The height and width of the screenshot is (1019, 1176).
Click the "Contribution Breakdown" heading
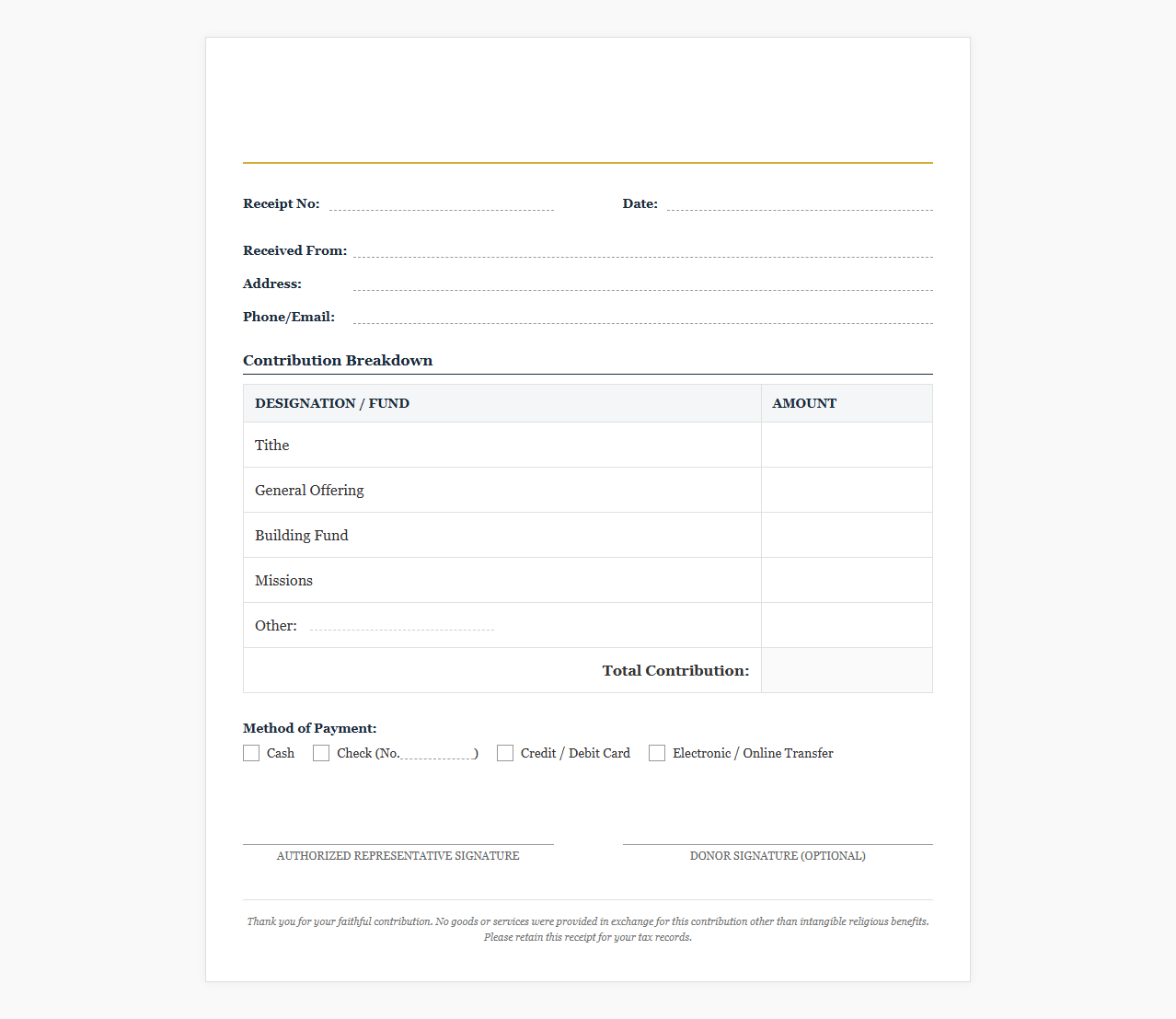(x=338, y=360)
